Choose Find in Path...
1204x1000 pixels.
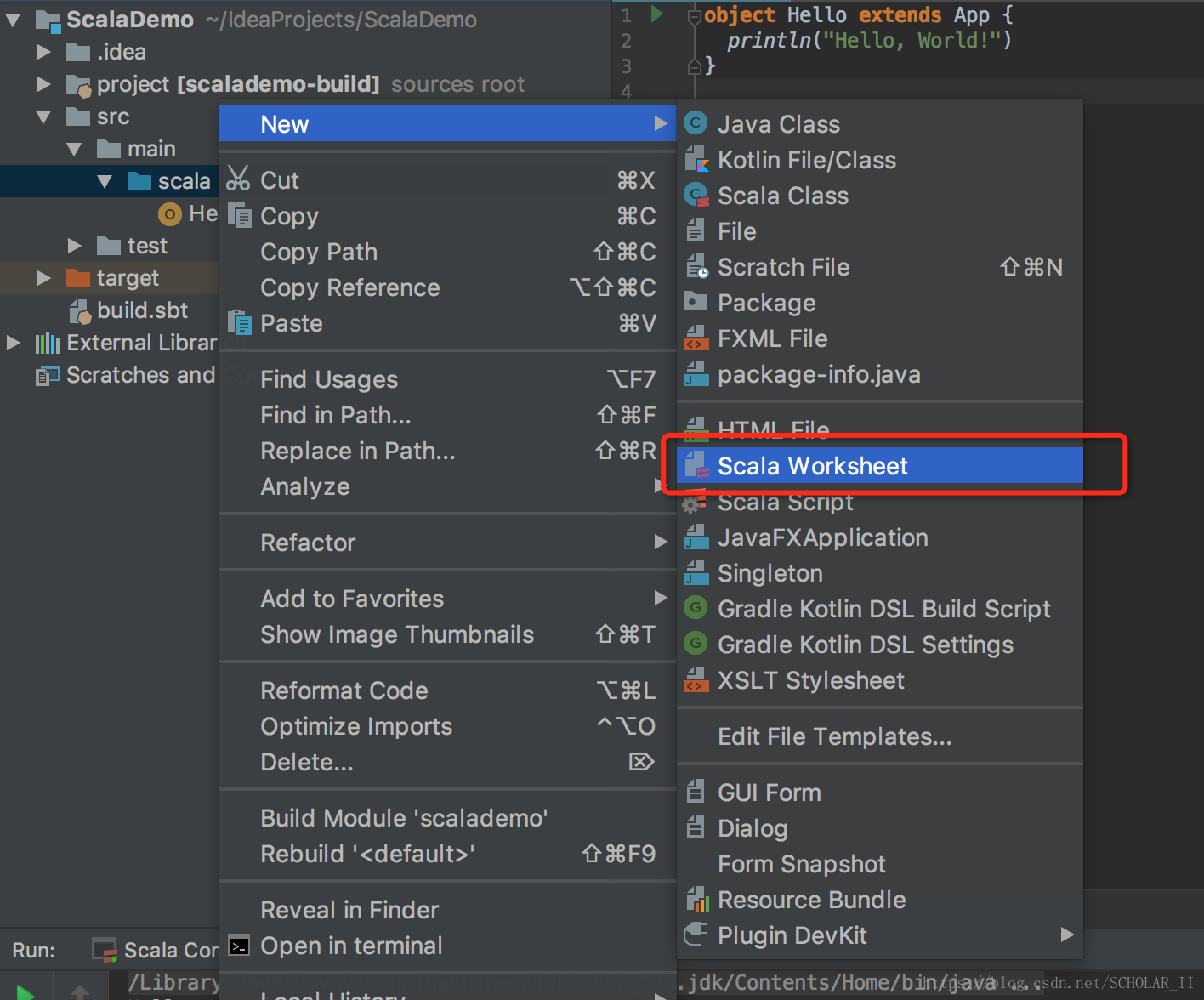click(447, 415)
